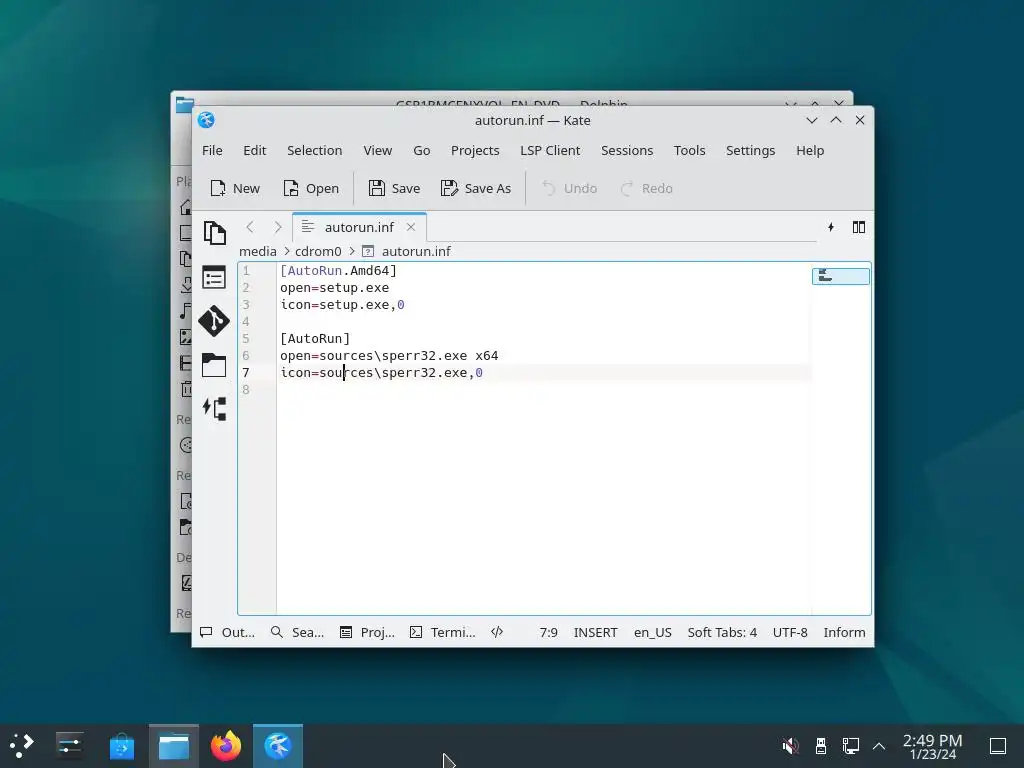The width and height of the screenshot is (1024, 768).
Task: Click media in the breadcrumb path
Action: pos(257,251)
